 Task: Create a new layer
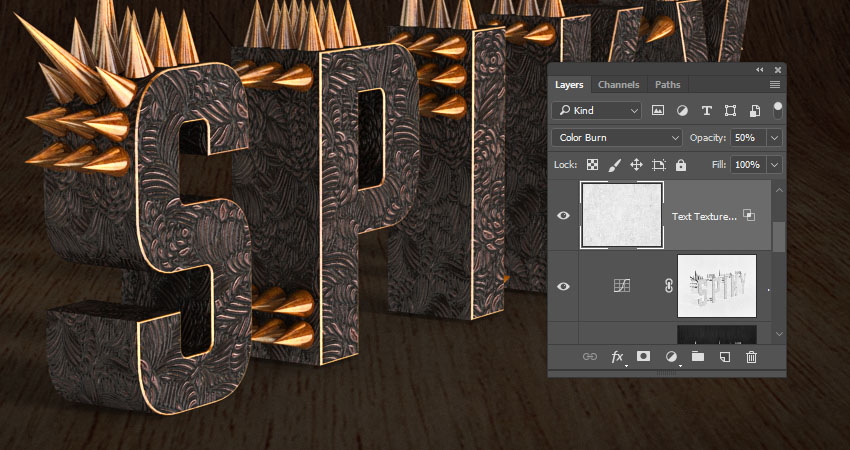pyautogui.click(x=725, y=357)
